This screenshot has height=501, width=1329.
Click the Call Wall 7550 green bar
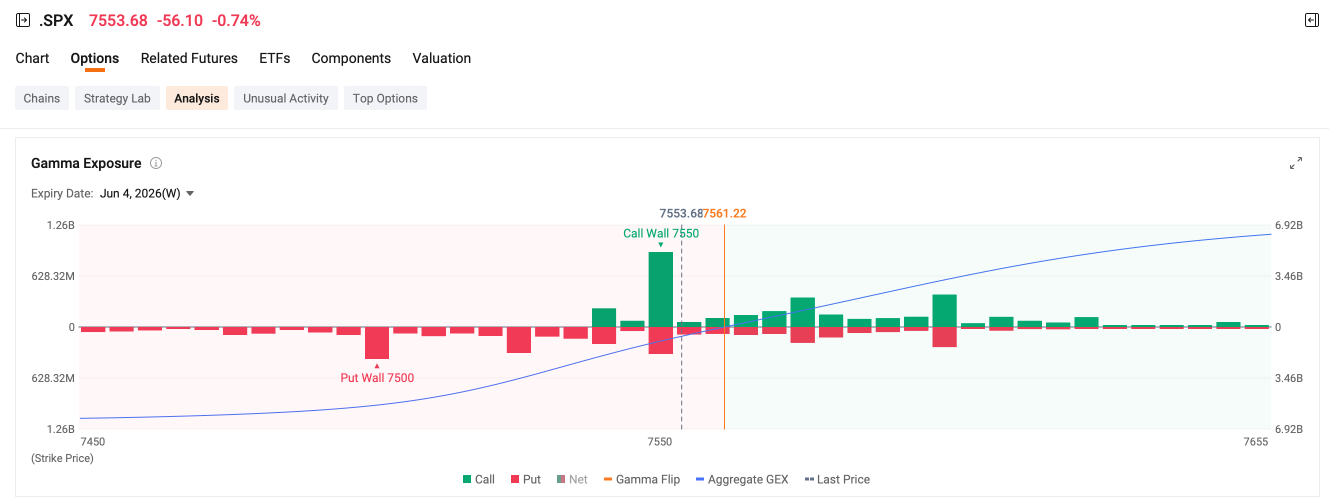(660, 289)
